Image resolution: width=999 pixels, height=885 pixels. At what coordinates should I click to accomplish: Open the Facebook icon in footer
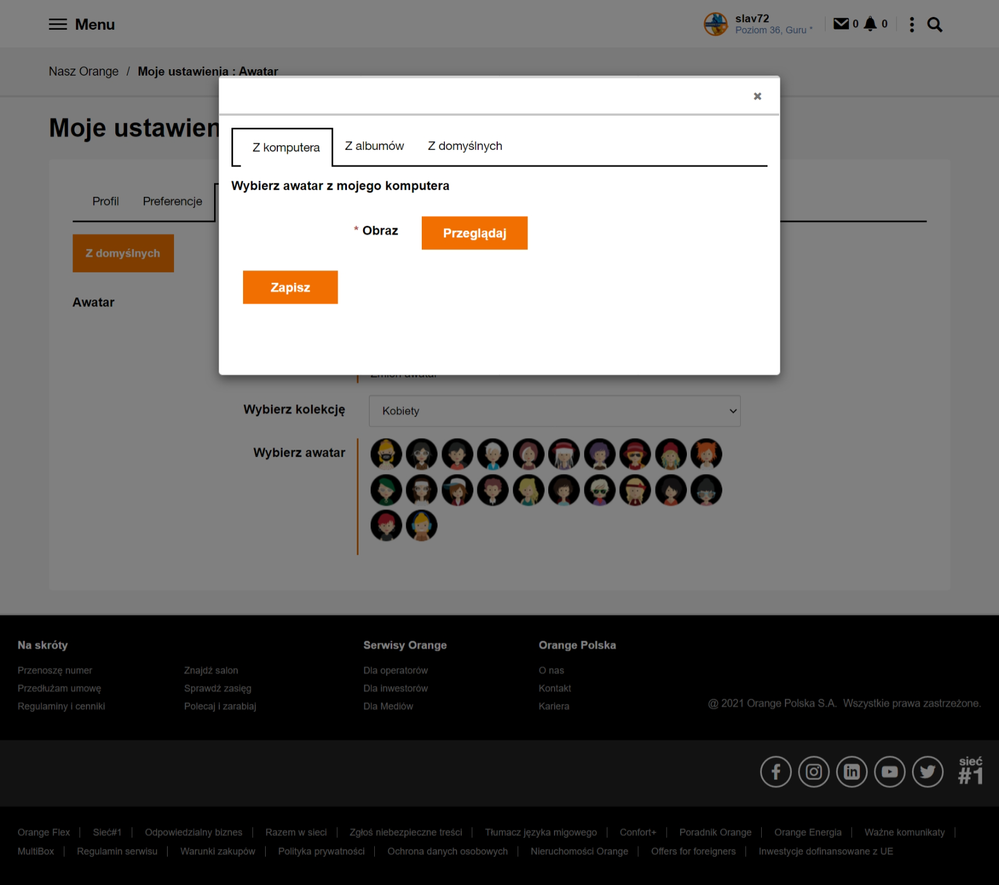776,772
